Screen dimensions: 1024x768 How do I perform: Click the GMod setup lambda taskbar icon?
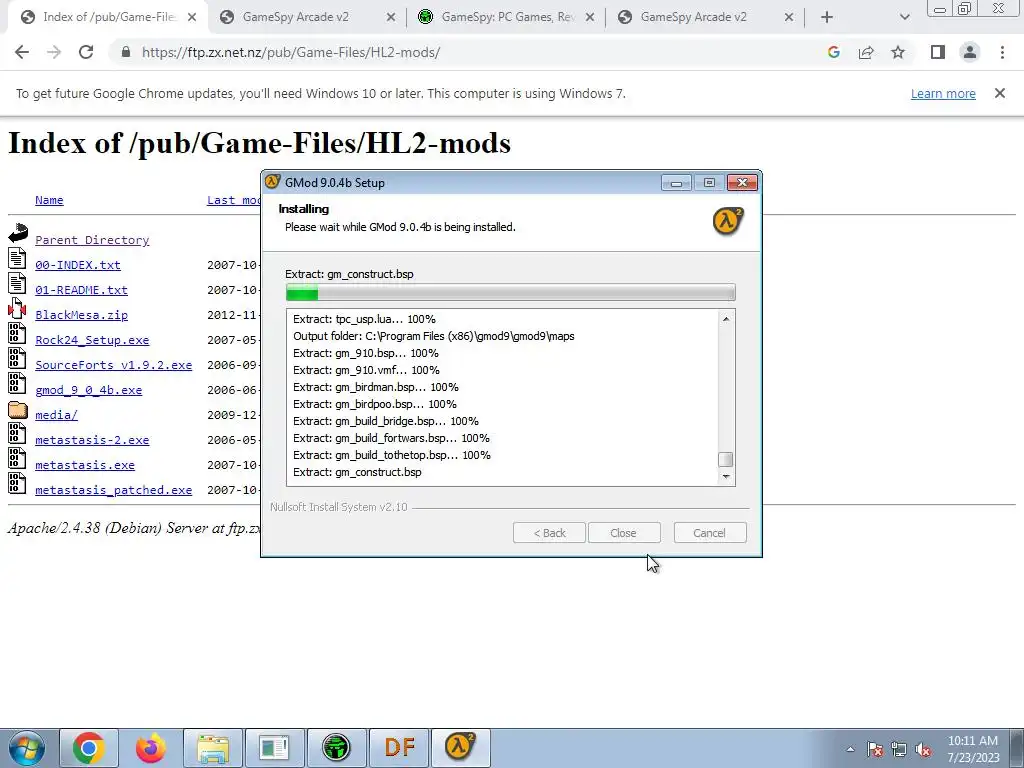coord(460,748)
